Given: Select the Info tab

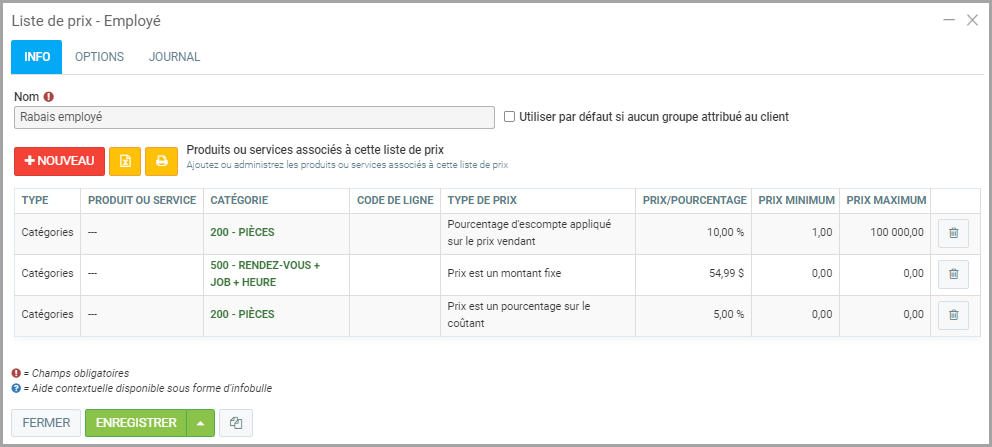Looking at the screenshot, I should pyautogui.click(x=37, y=57).
